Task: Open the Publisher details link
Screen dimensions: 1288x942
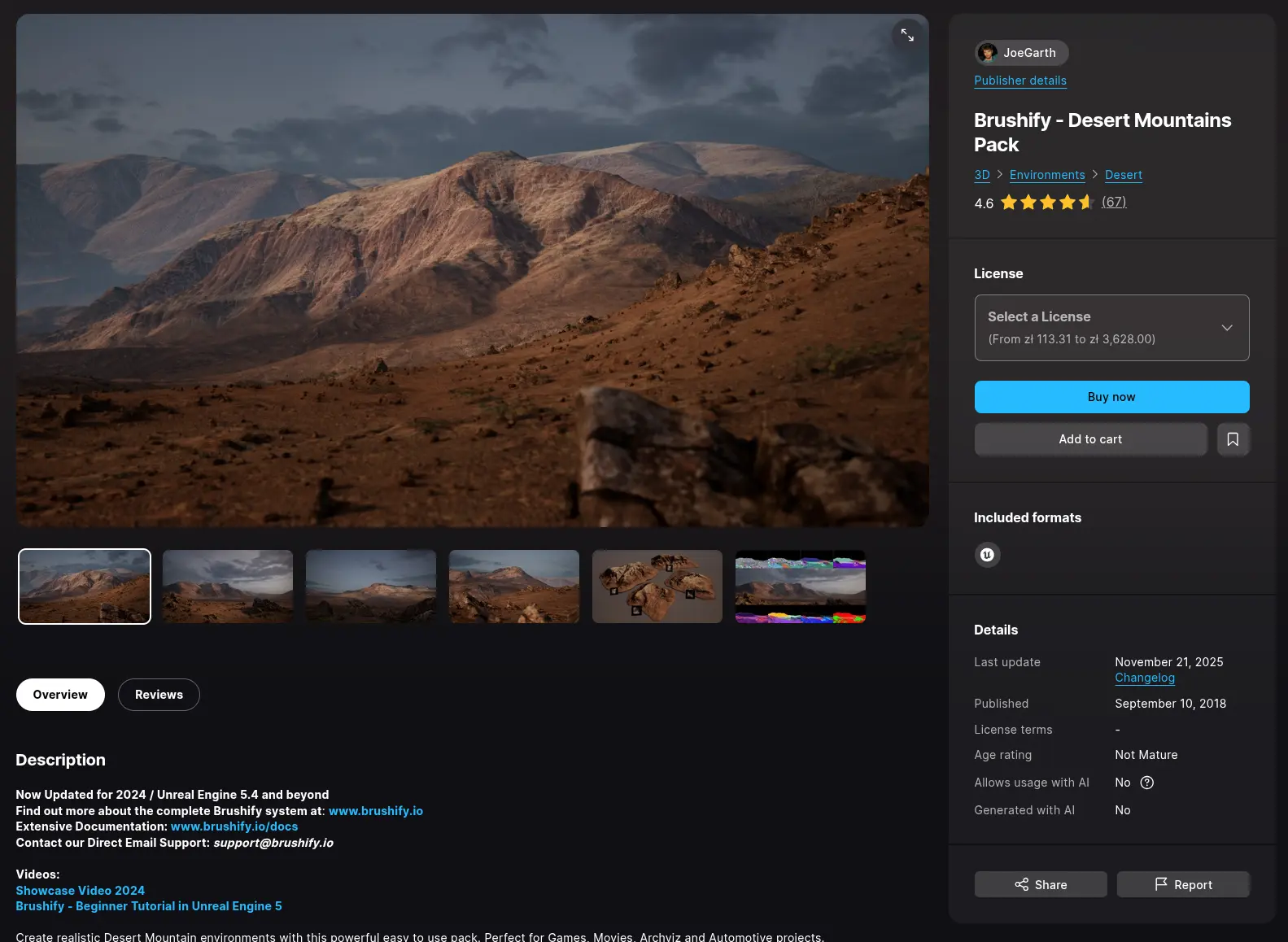Action: point(1019,81)
